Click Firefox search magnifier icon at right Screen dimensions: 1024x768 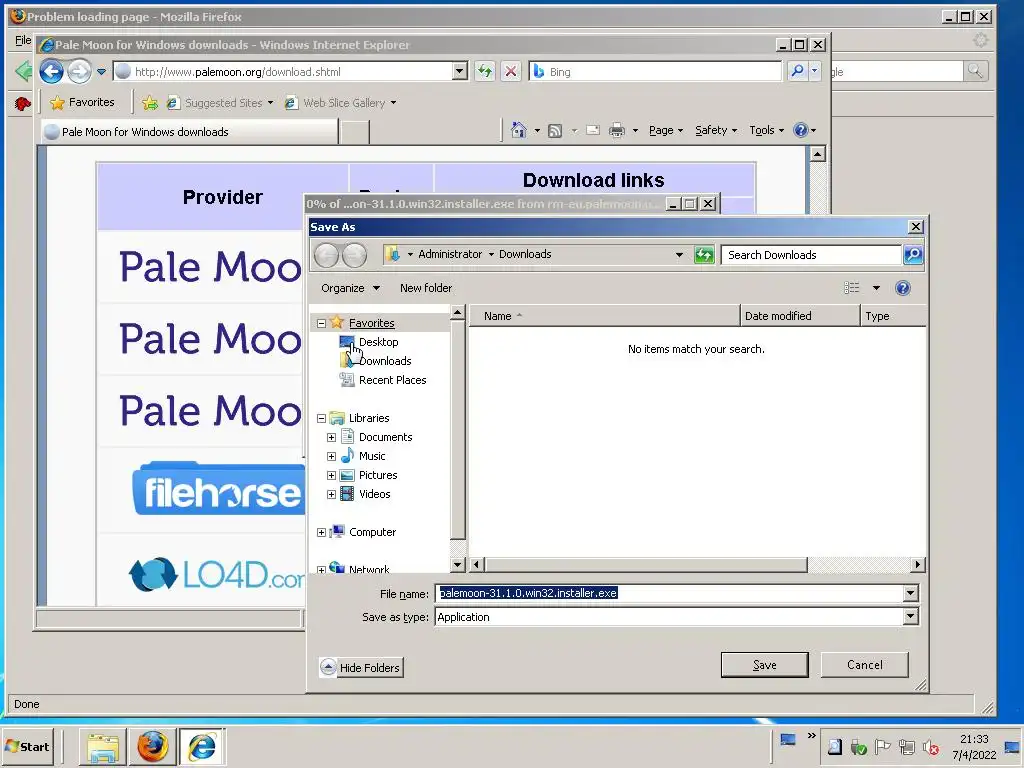pyautogui.click(x=975, y=71)
